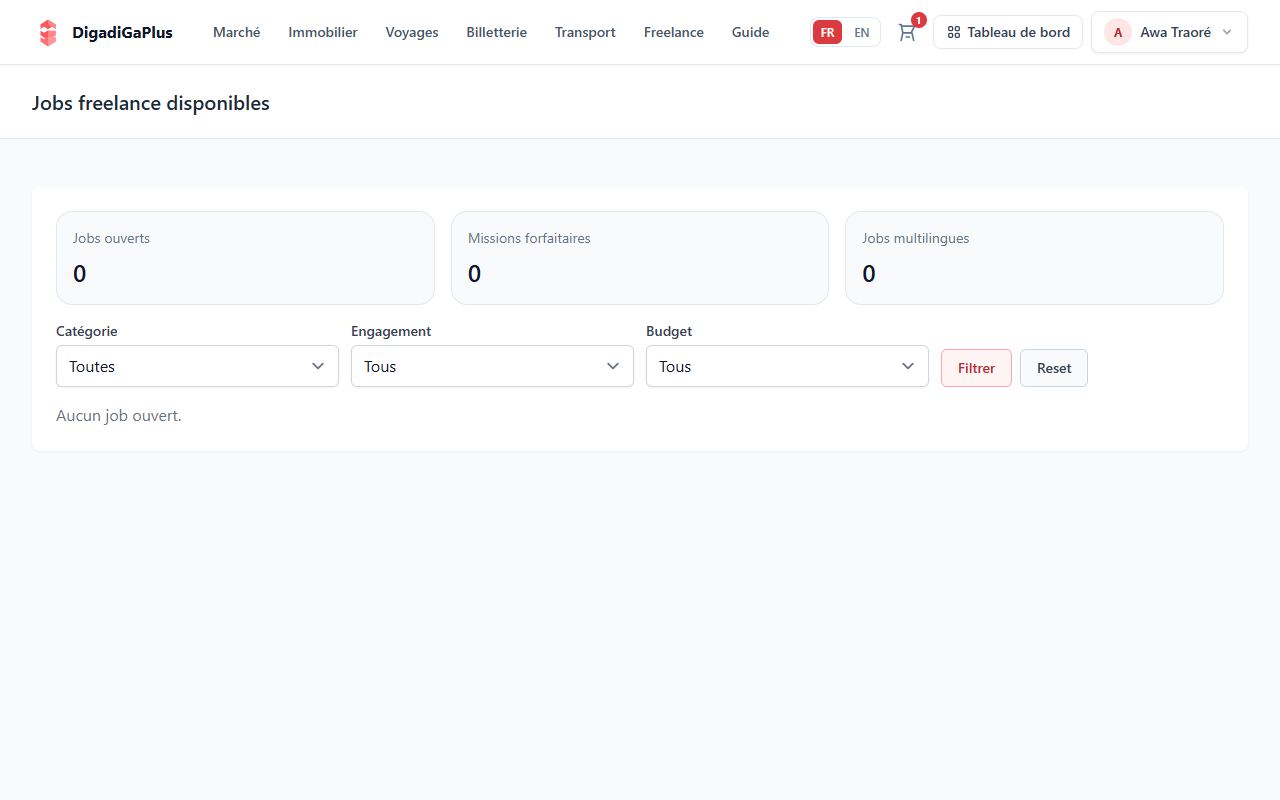Open the Immobilier menu item
Viewport: 1280px width, 800px height.
(323, 32)
